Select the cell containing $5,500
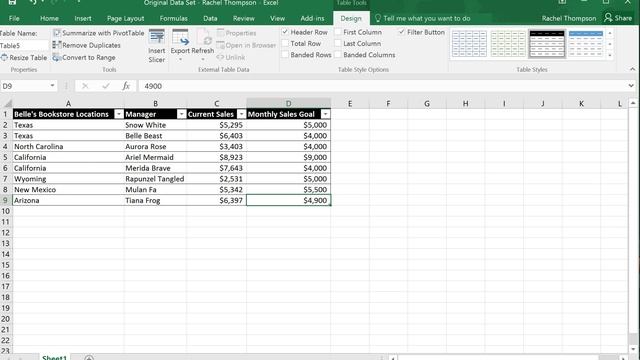 [x=289, y=189]
